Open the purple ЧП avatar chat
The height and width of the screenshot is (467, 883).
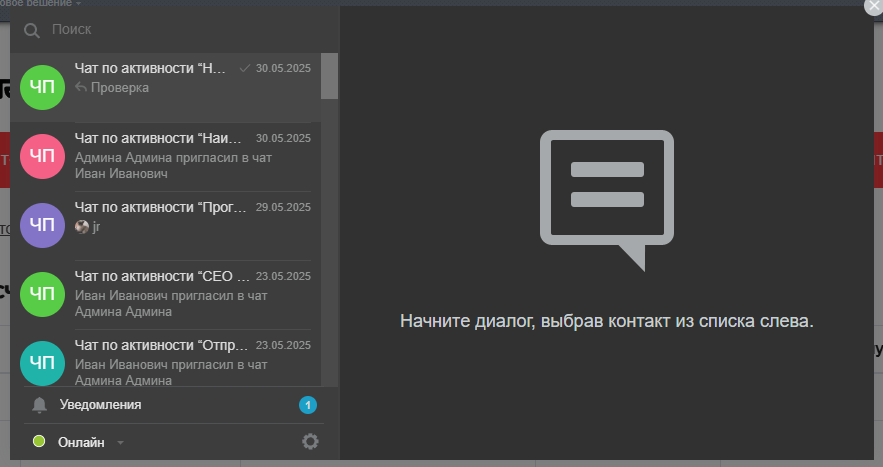click(42, 225)
